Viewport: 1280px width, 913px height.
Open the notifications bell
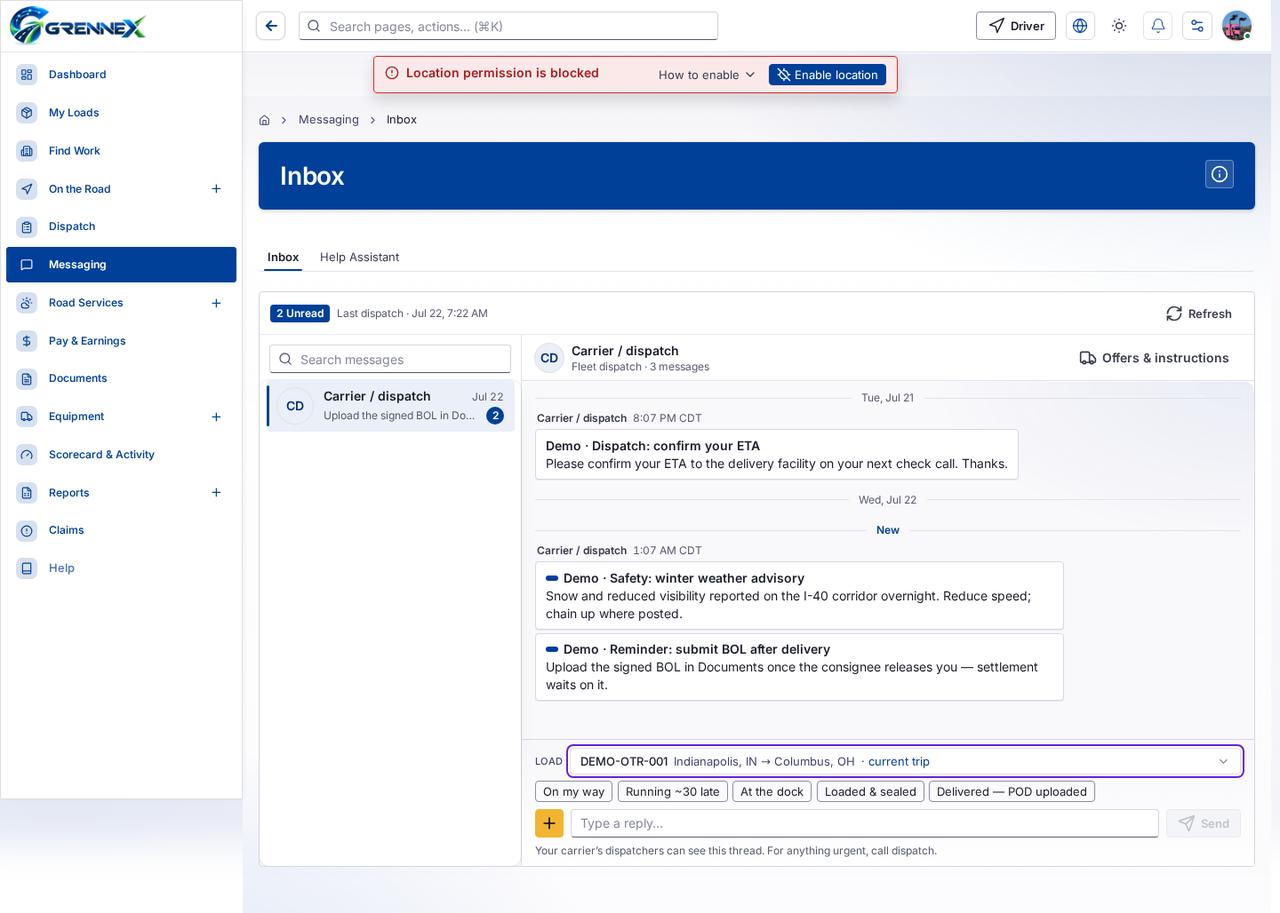point(1158,26)
